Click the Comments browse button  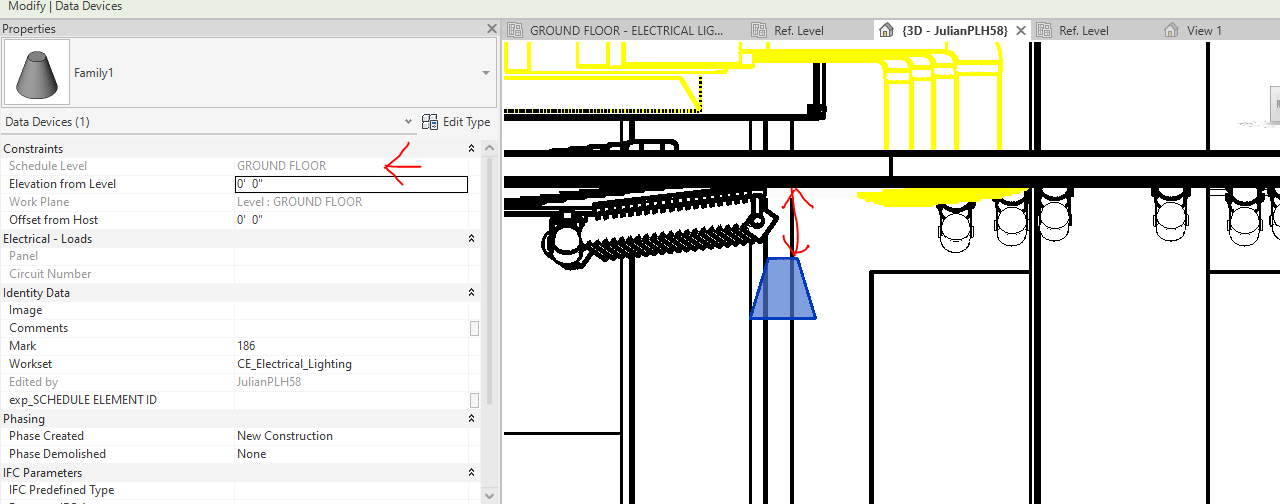coord(474,328)
